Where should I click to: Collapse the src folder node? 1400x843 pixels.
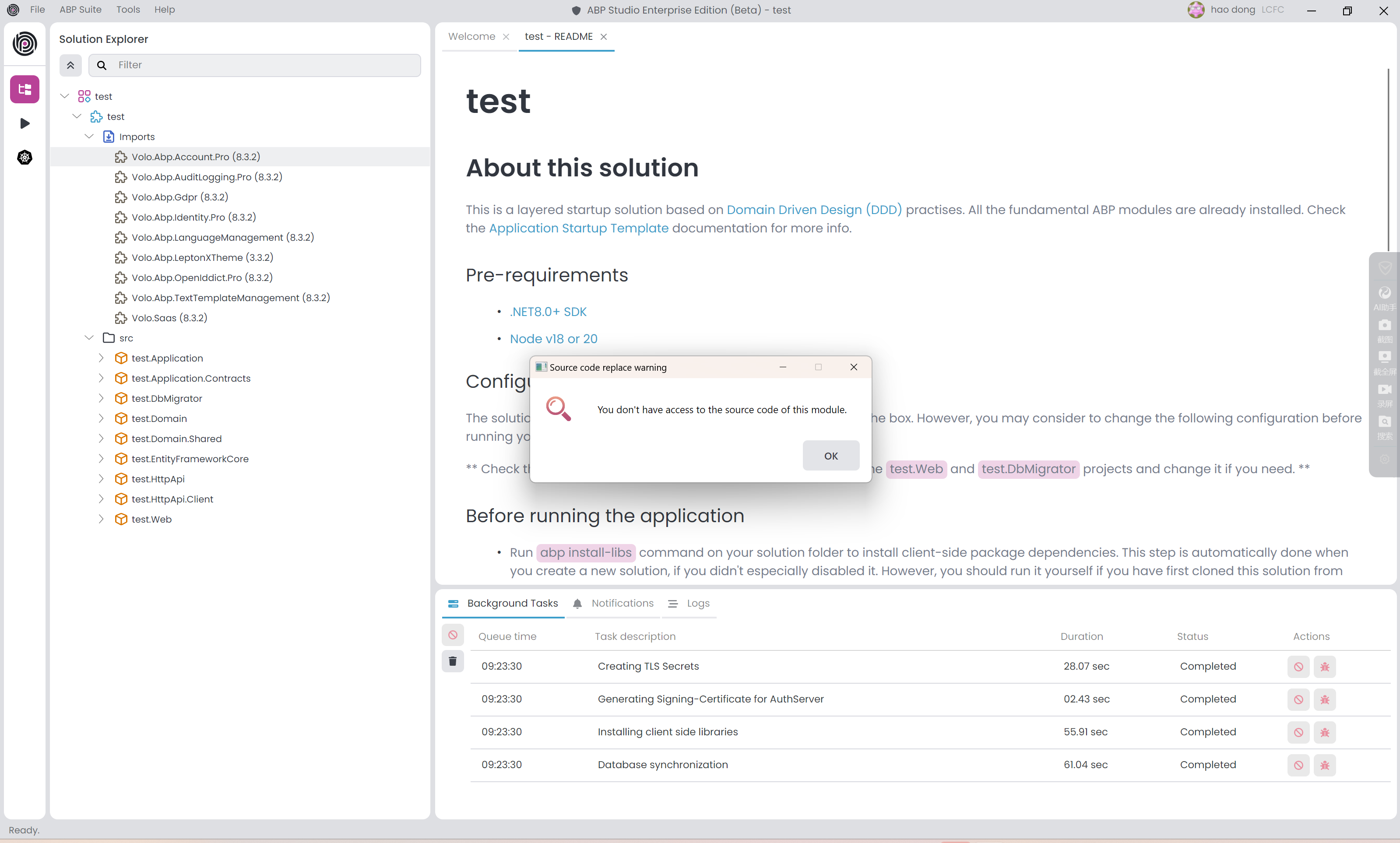(89, 337)
